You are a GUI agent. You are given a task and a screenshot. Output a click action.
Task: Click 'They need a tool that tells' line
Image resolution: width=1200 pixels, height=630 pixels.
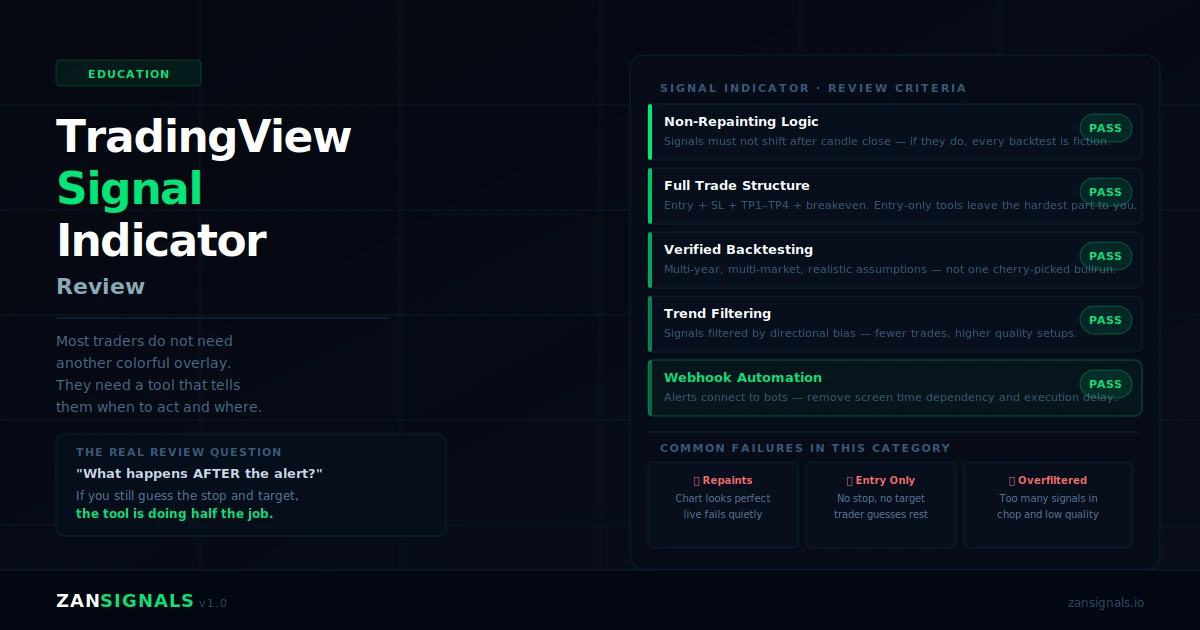(x=148, y=385)
